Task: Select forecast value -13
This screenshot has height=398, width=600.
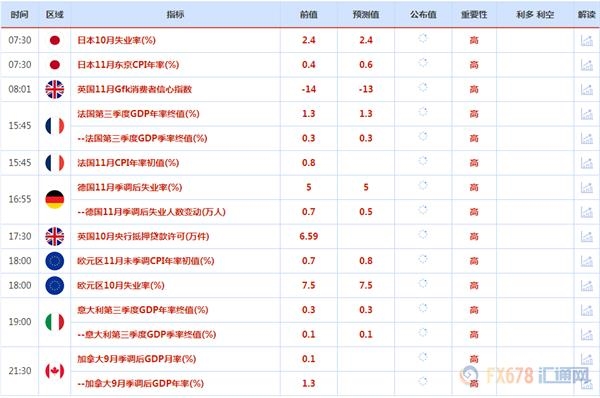Action: (x=366, y=89)
